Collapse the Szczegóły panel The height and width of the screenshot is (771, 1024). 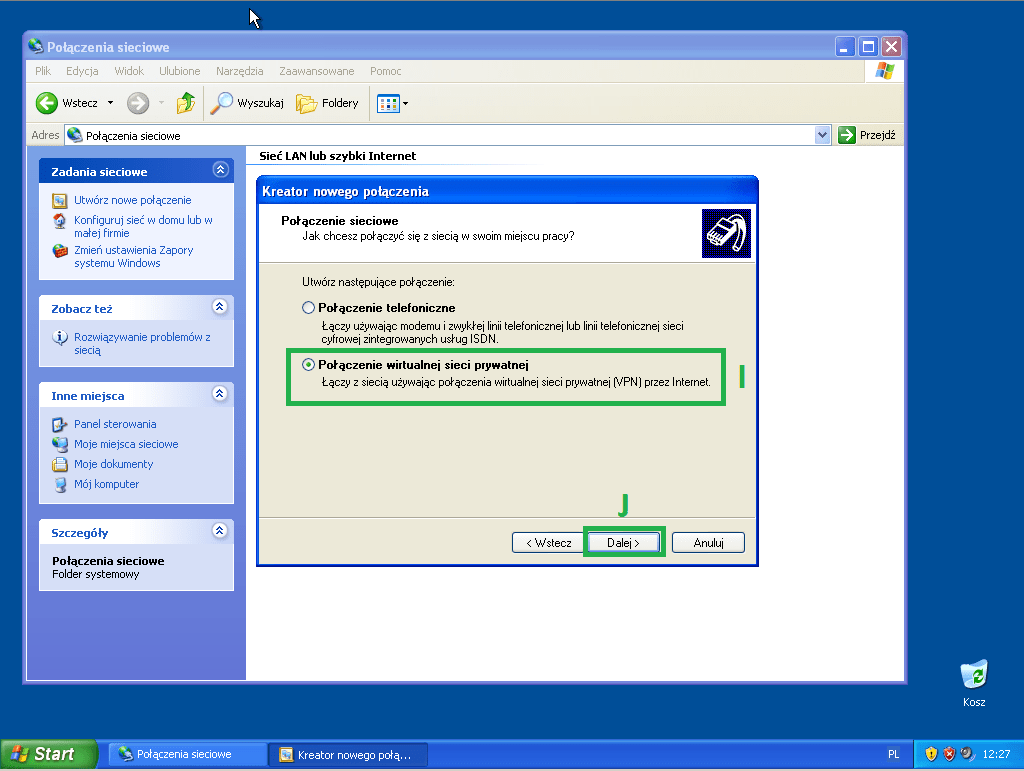(x=220, y=531)
